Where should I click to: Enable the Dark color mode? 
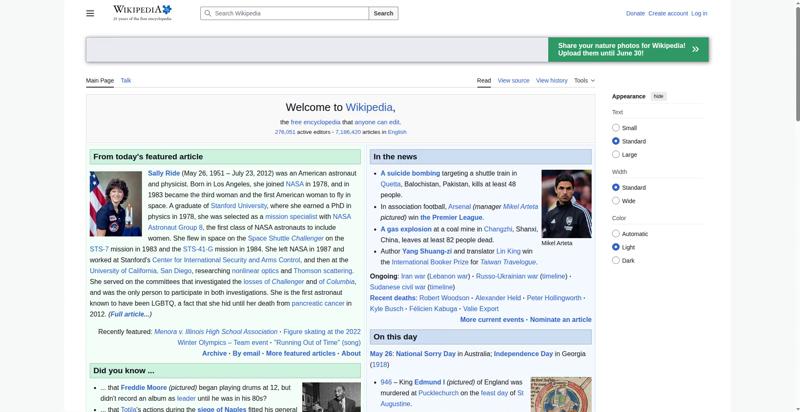(x=616, y=261)
